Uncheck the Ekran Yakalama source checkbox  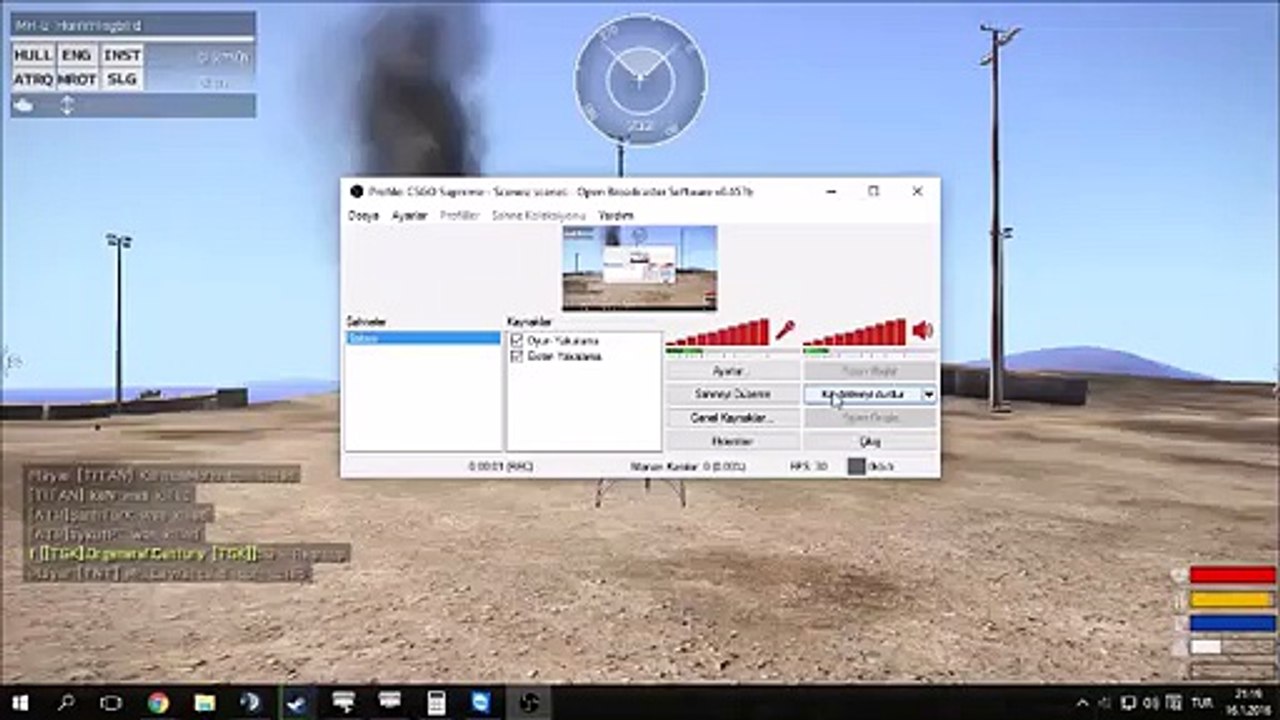[x=517, y=356]
